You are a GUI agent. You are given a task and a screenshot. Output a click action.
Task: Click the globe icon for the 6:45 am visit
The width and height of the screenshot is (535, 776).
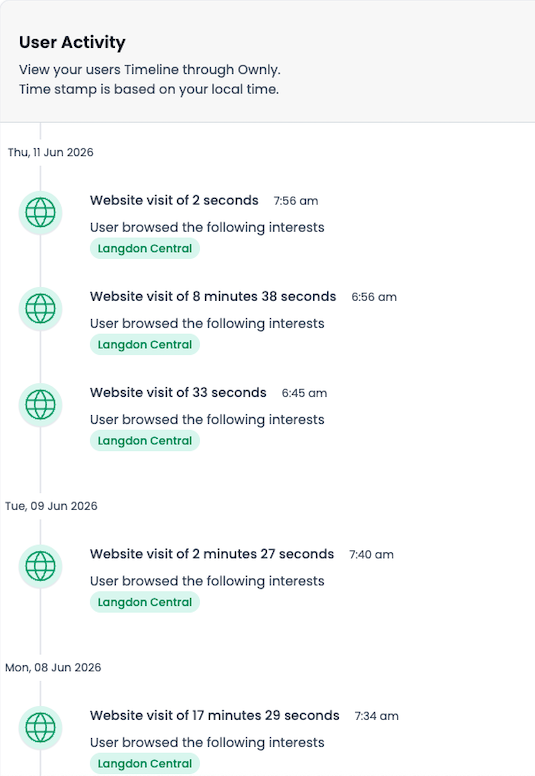[40, 405]
